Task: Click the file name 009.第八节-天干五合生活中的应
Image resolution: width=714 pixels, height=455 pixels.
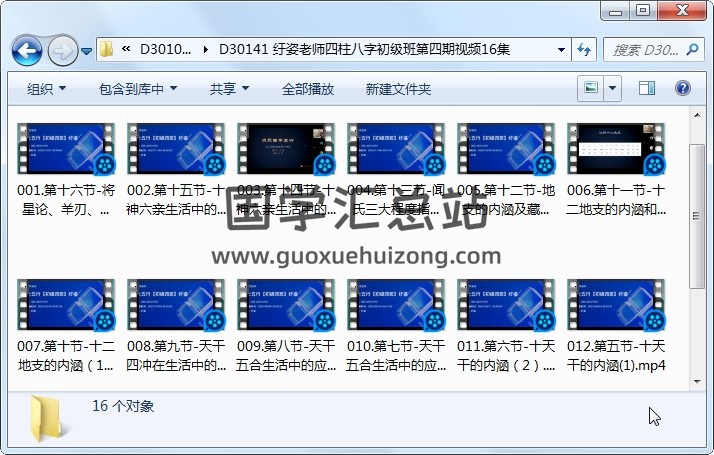Action: (x=286, y=356)
